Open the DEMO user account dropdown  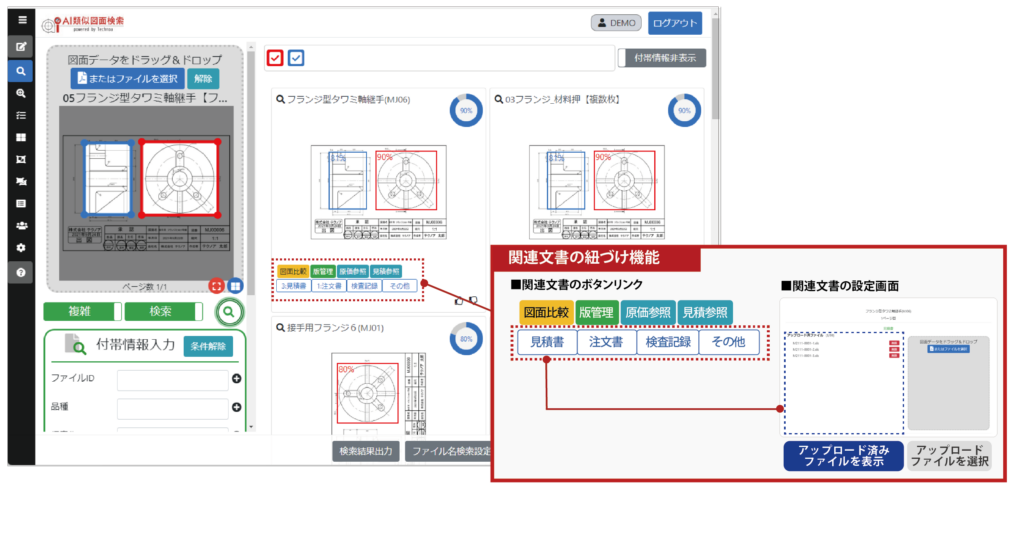pos(617,22)
